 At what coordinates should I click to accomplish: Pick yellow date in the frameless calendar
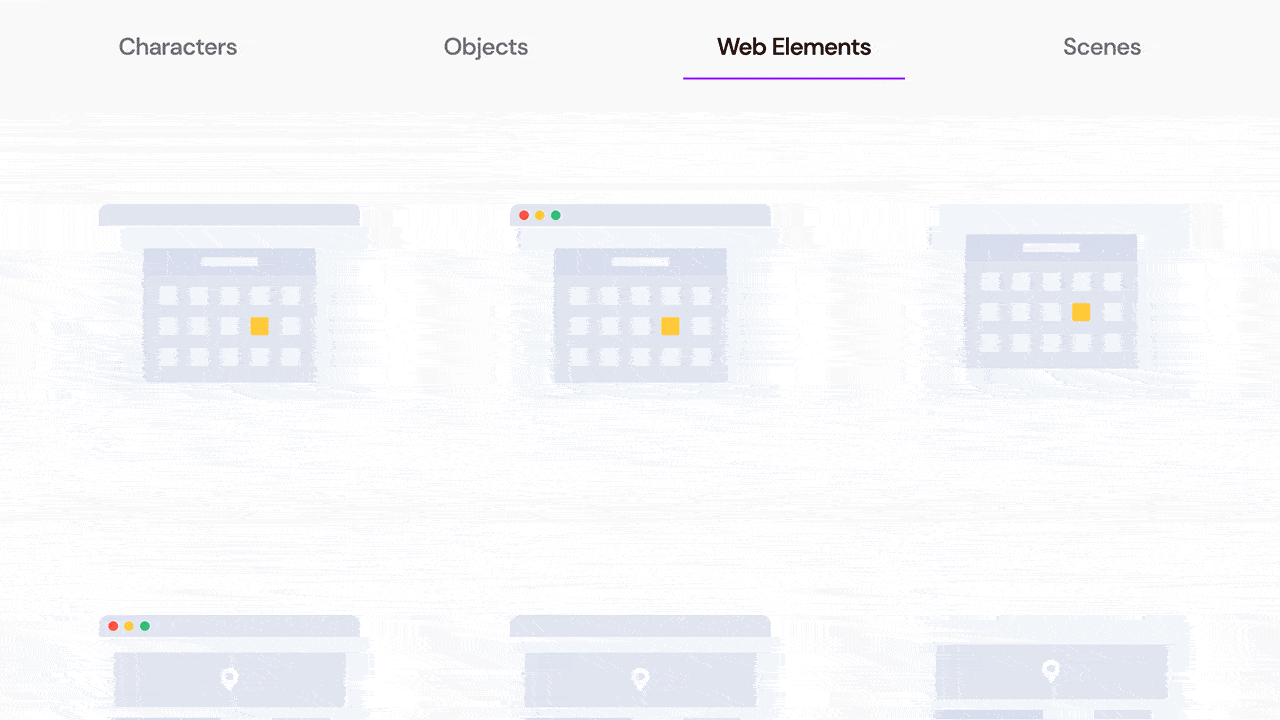1081,312
